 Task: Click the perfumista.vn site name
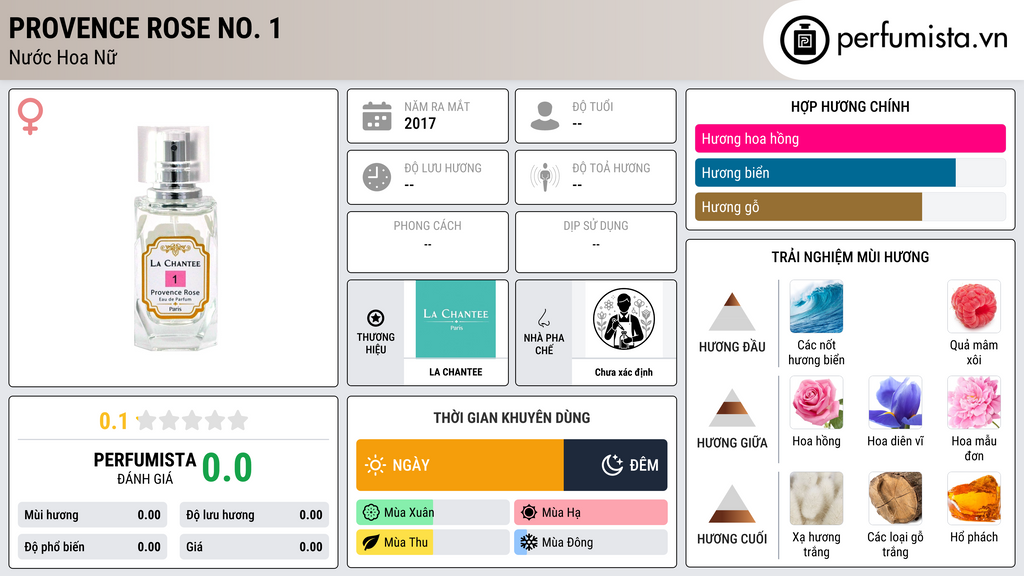(x=922, y=39)
